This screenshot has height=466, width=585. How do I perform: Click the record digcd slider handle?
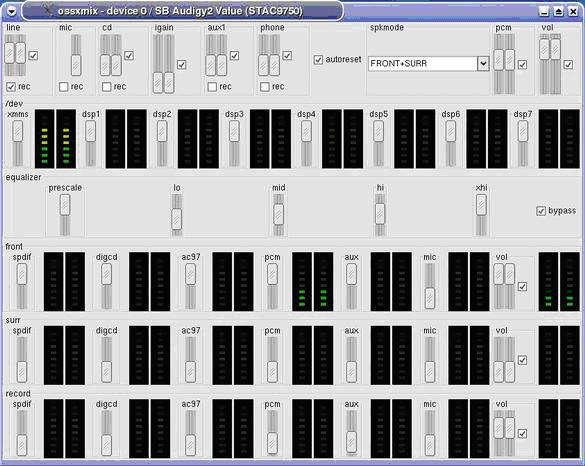[107, 445]
